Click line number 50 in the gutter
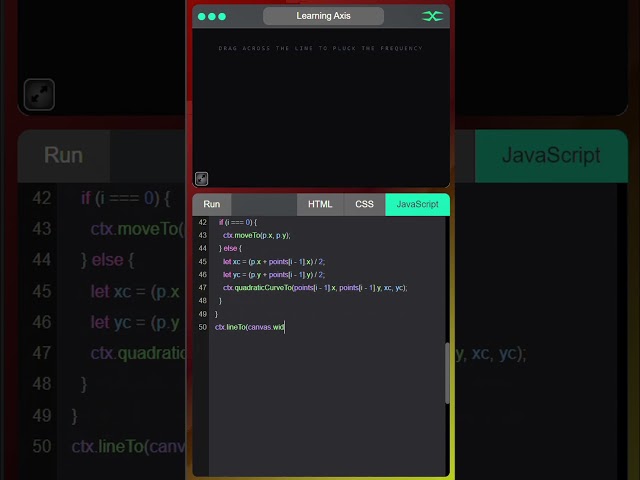 pyautogui.click(x=202, y=327)
